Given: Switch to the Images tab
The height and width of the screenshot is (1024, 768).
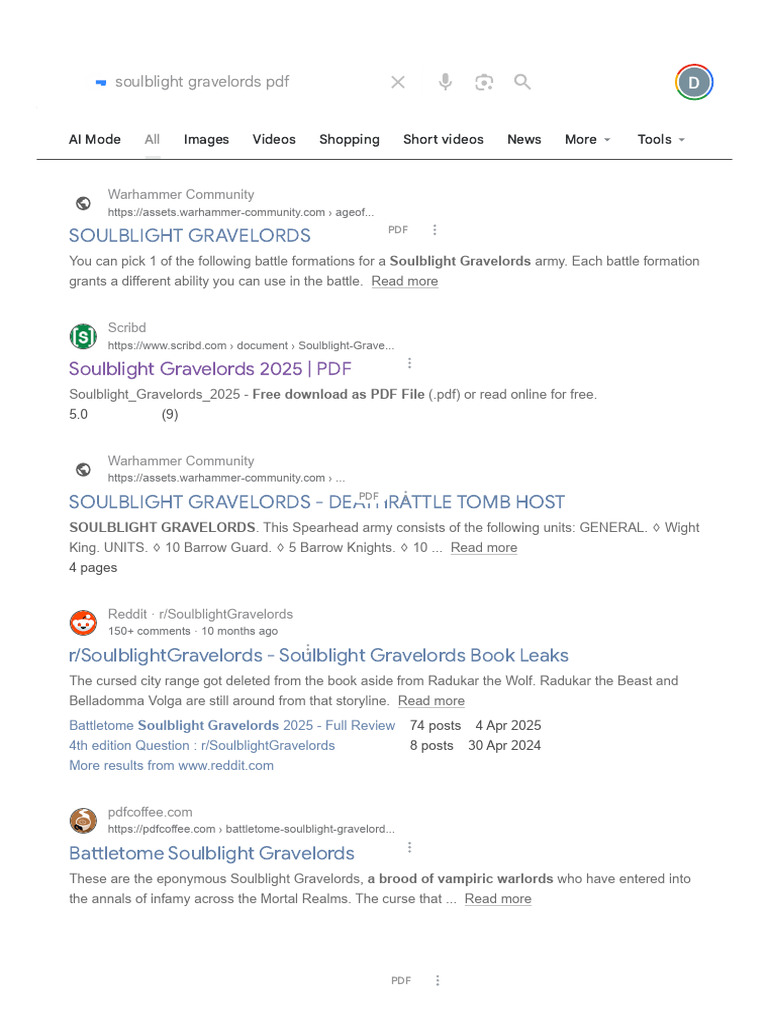Looking at the screenshot, I should coord(206,139).
